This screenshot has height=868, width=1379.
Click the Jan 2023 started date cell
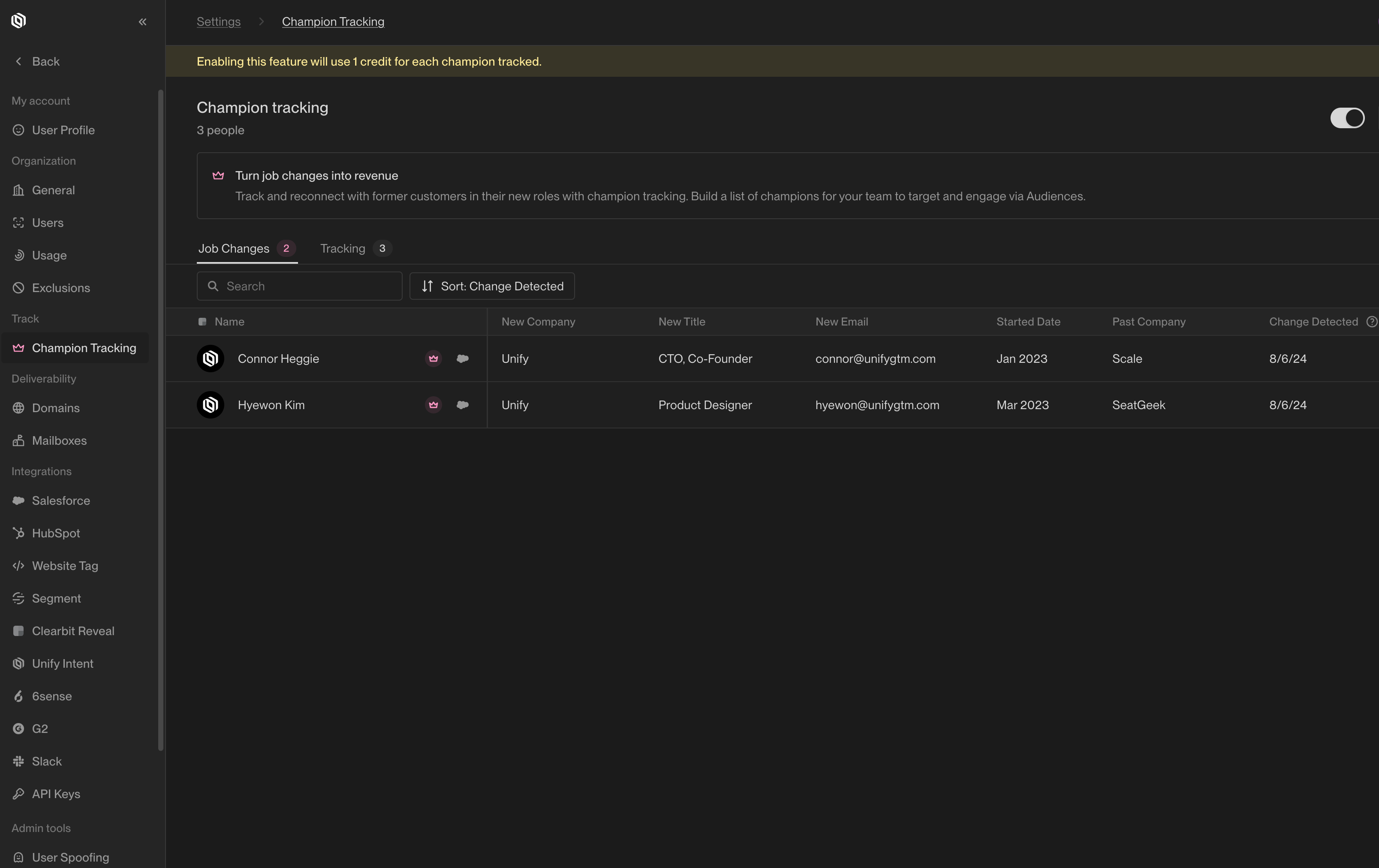[1022, 359]
